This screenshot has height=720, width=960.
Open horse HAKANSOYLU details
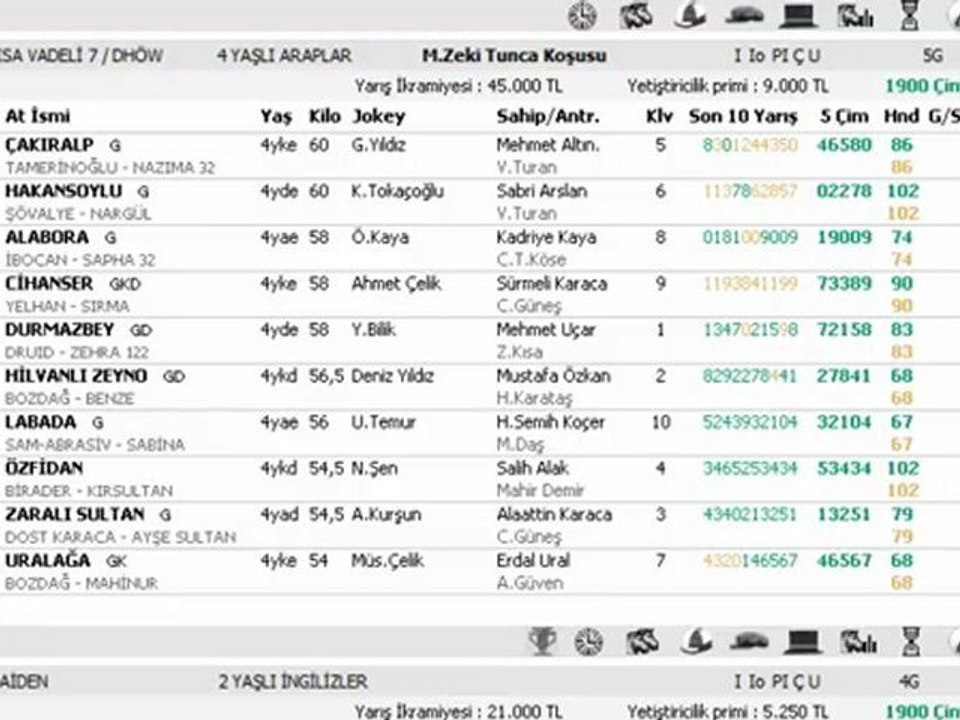[64, 191]
